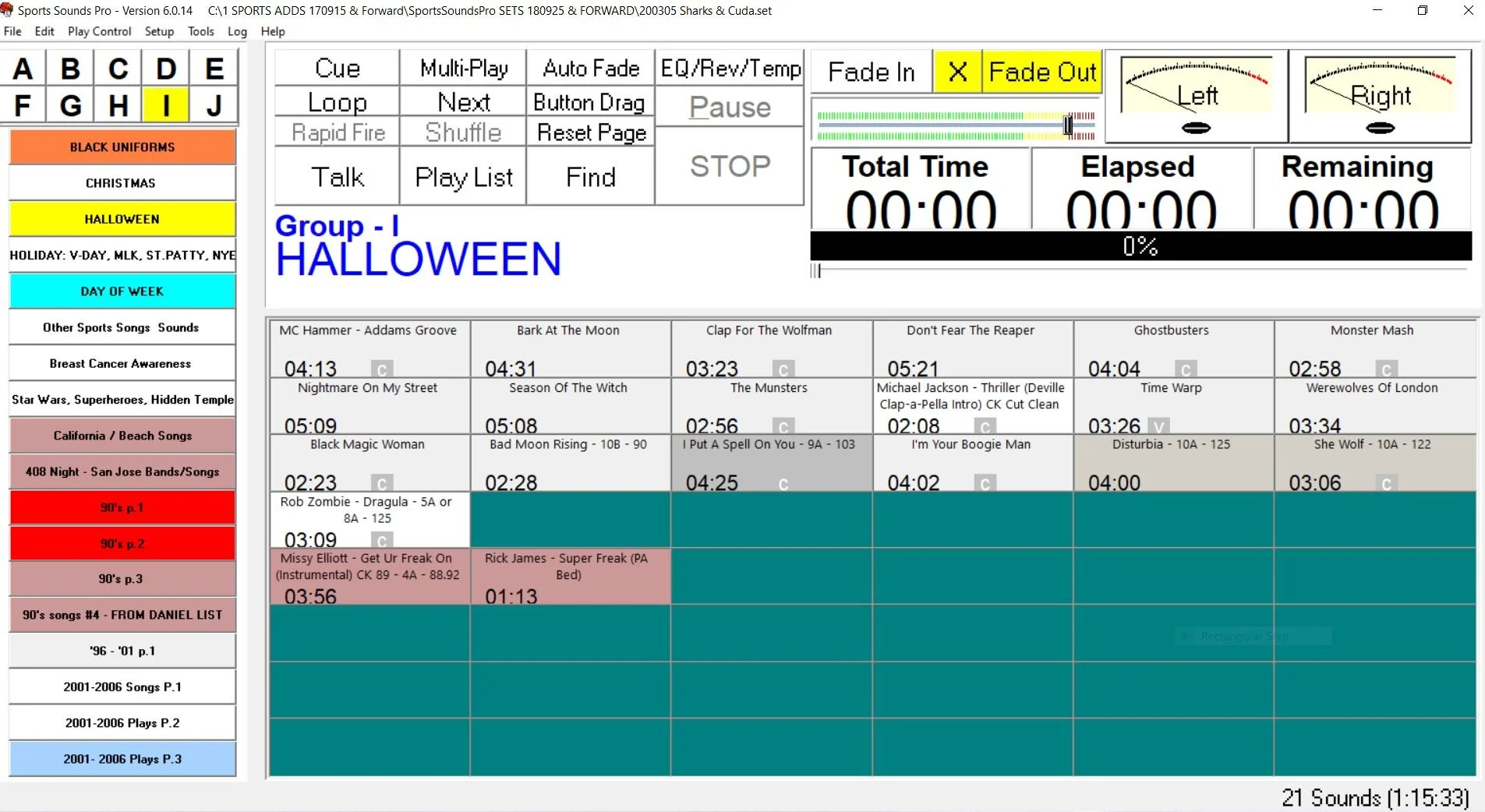The width and height of the screenshot is (1485, 812).
Task: Click the 'c' icon on I Put A Spell On You
Action: click(783, 483)
